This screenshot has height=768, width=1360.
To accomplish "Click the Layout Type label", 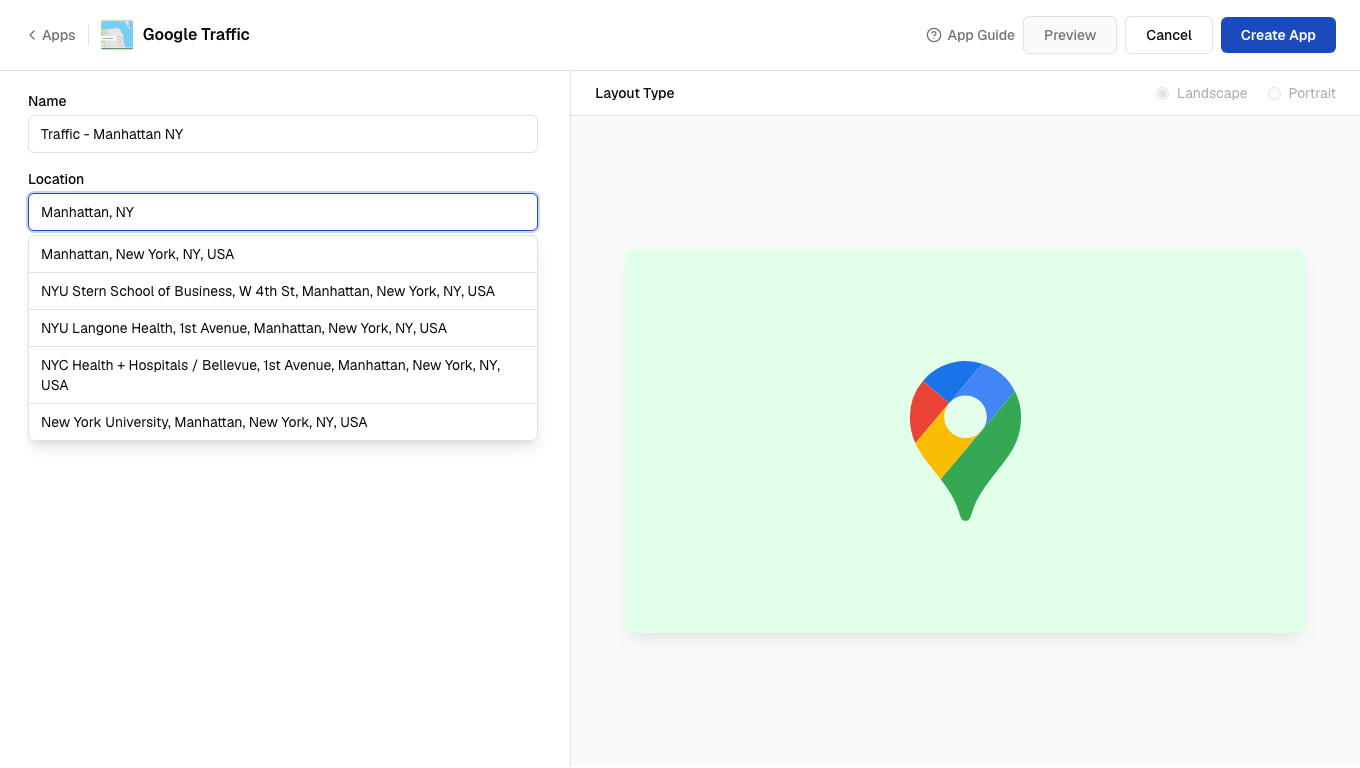I will coord(635,93).
